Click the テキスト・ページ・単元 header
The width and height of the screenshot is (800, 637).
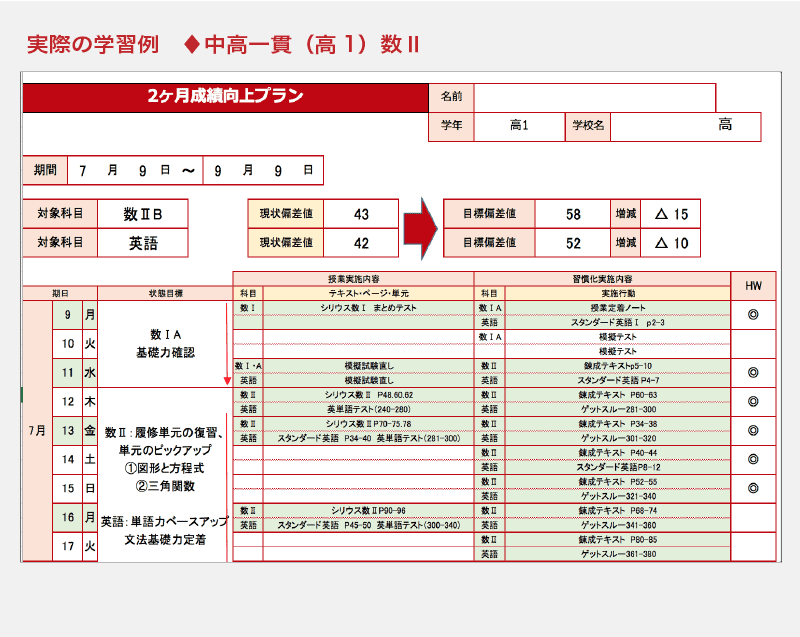pos(368,293)
